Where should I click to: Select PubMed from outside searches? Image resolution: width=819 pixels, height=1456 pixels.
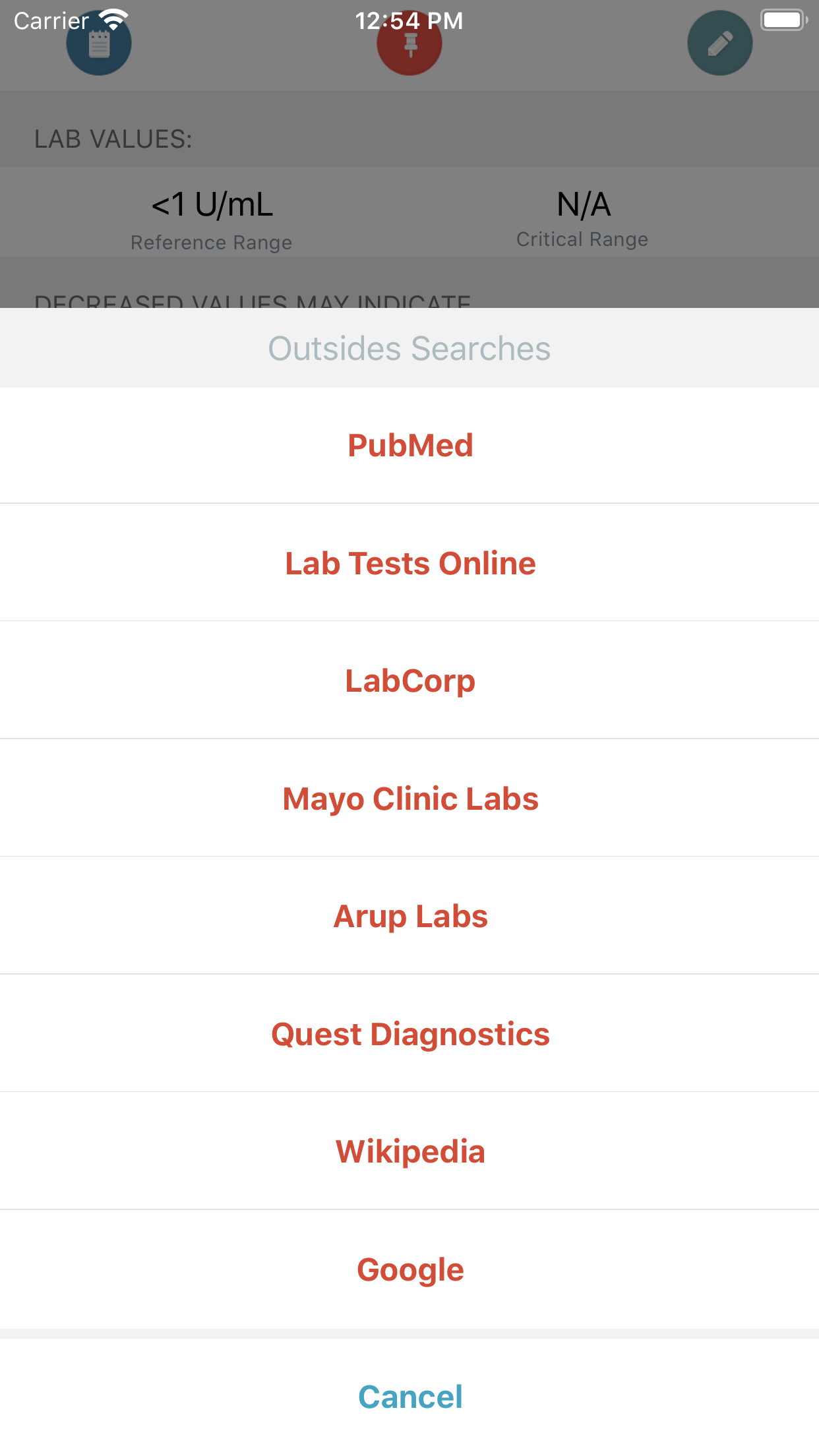[409, 446]
